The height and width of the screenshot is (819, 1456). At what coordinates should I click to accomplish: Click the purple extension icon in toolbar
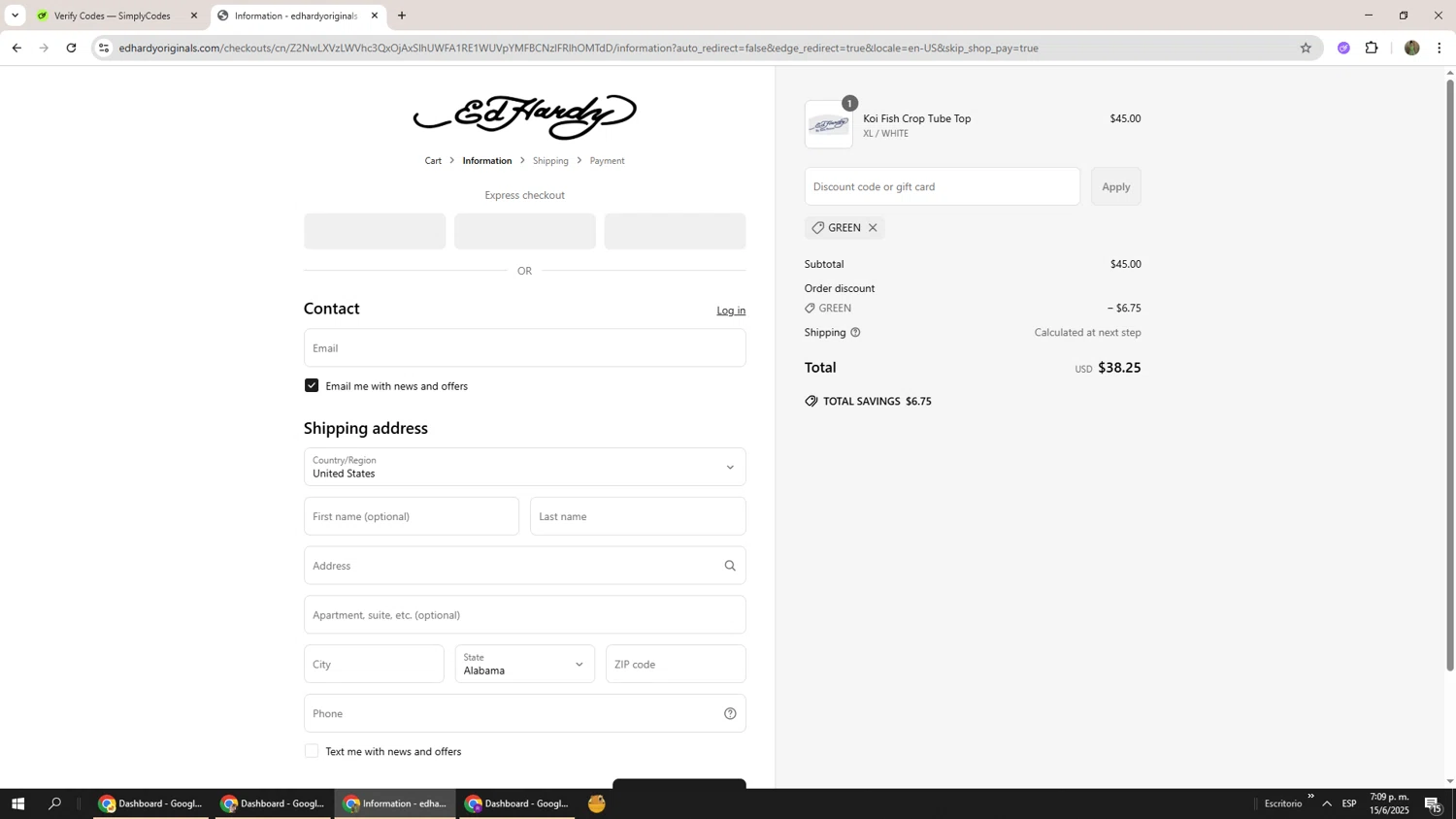1343,48
